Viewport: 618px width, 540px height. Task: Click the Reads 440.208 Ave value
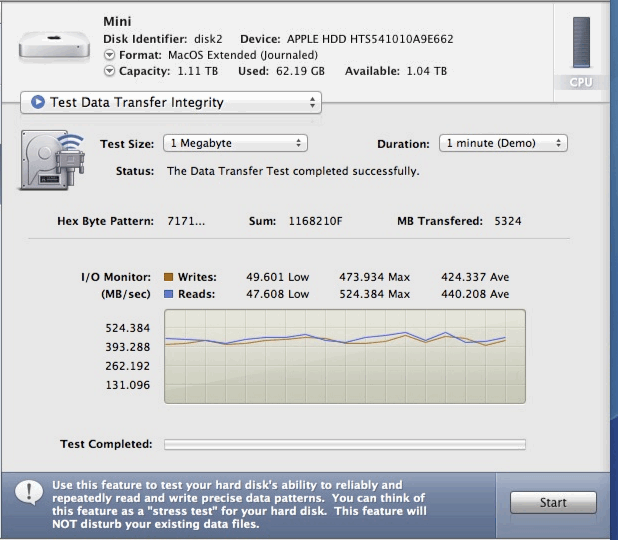pos(475,294)
